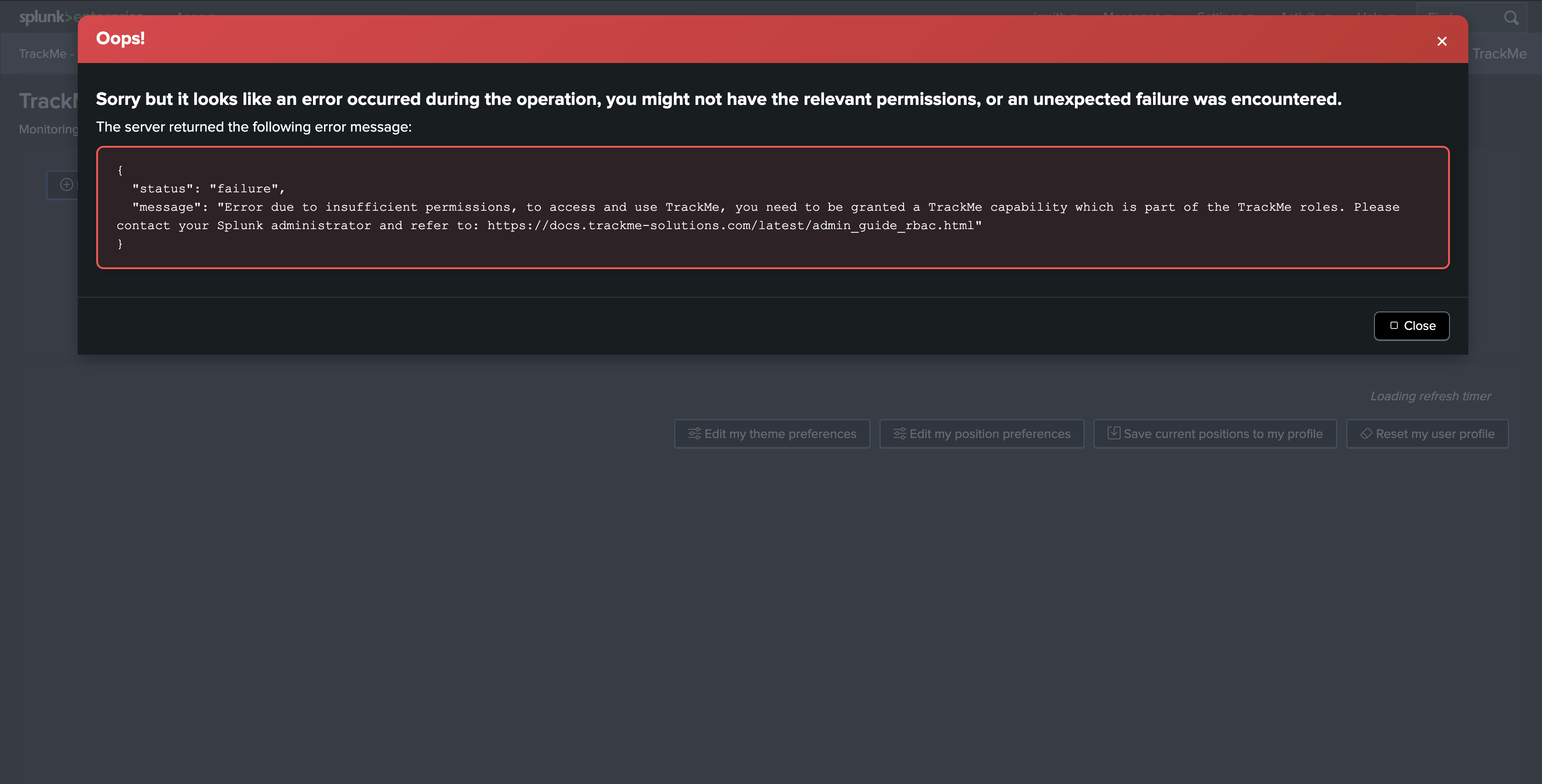
Task: Click the sliders icon on Edit my theme preferences
Action: point(695,433)
